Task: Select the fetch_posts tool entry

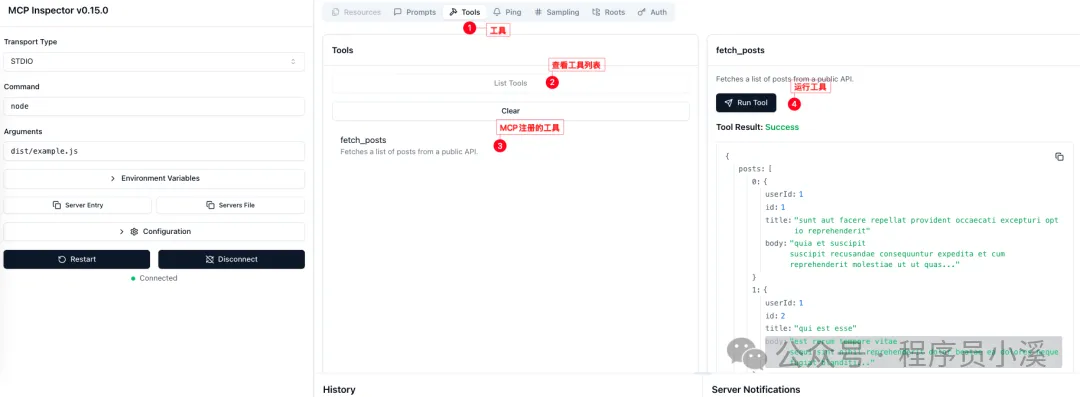Action: point(510,145)
